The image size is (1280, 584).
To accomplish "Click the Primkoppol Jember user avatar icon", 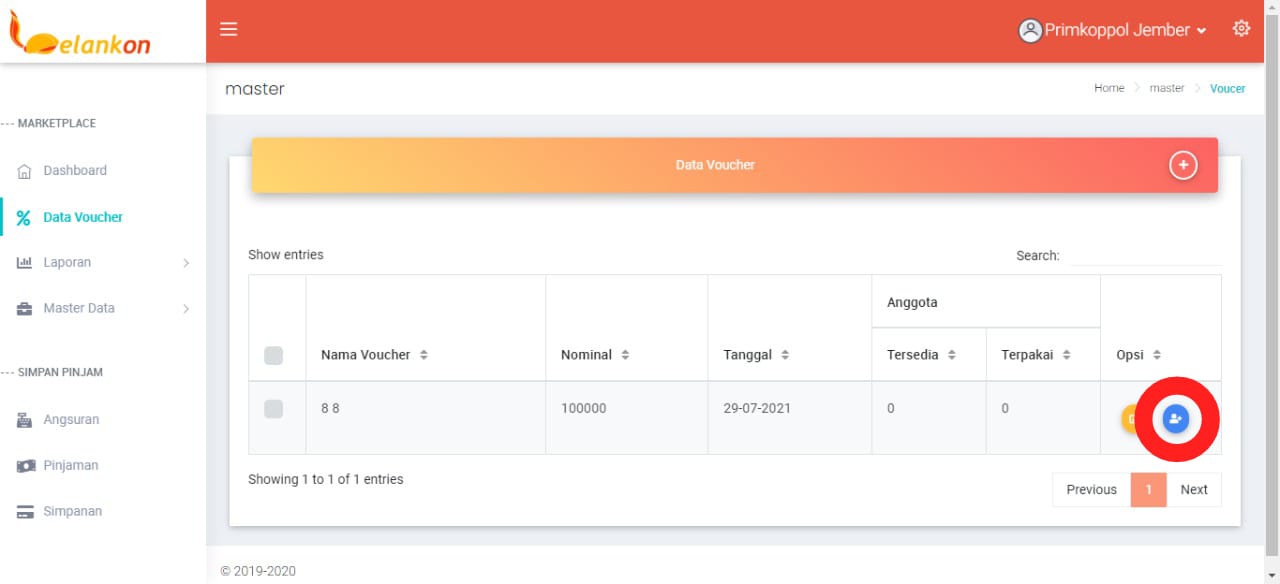I will pyautogui.click(x=1030, y=30).
